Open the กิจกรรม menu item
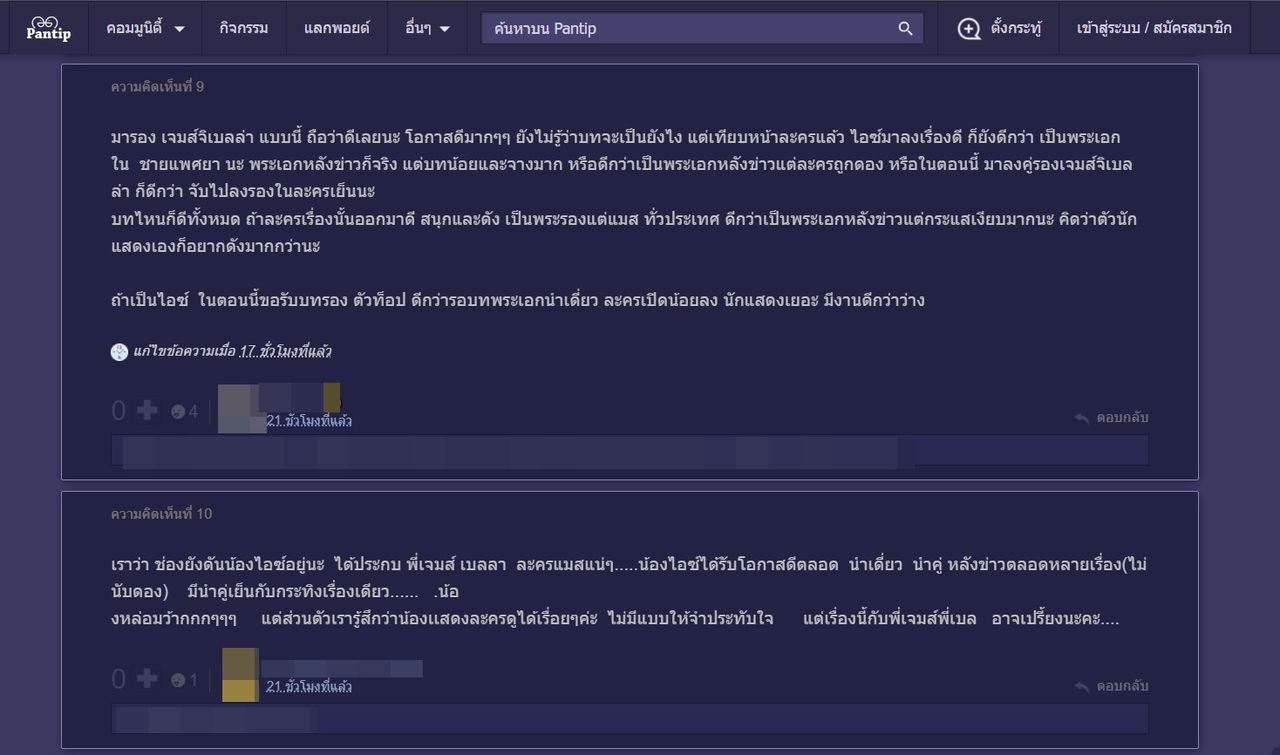This screenshot has height=755, width=1280. coord(244,29)
